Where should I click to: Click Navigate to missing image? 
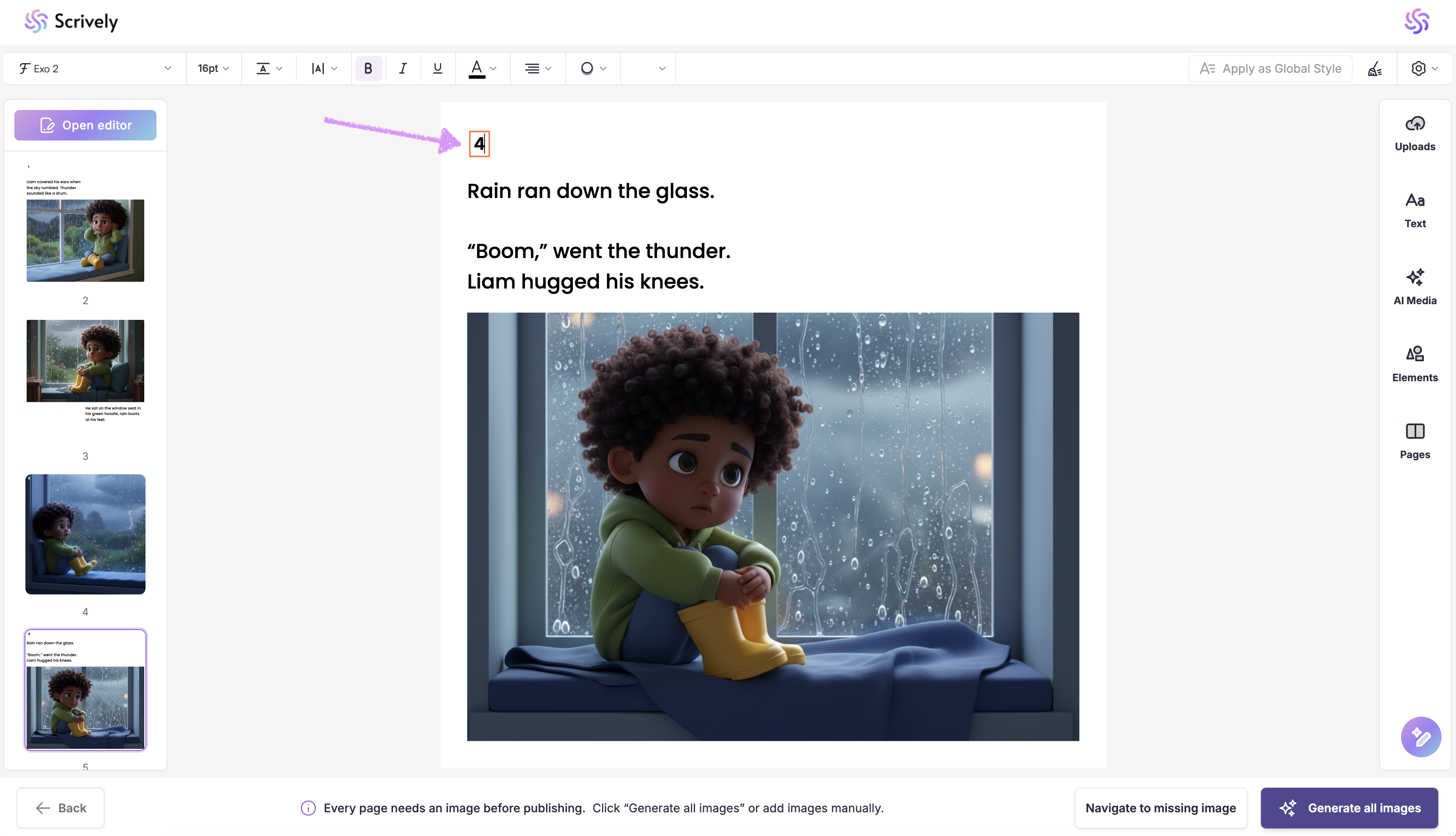tap(1160, 808)
